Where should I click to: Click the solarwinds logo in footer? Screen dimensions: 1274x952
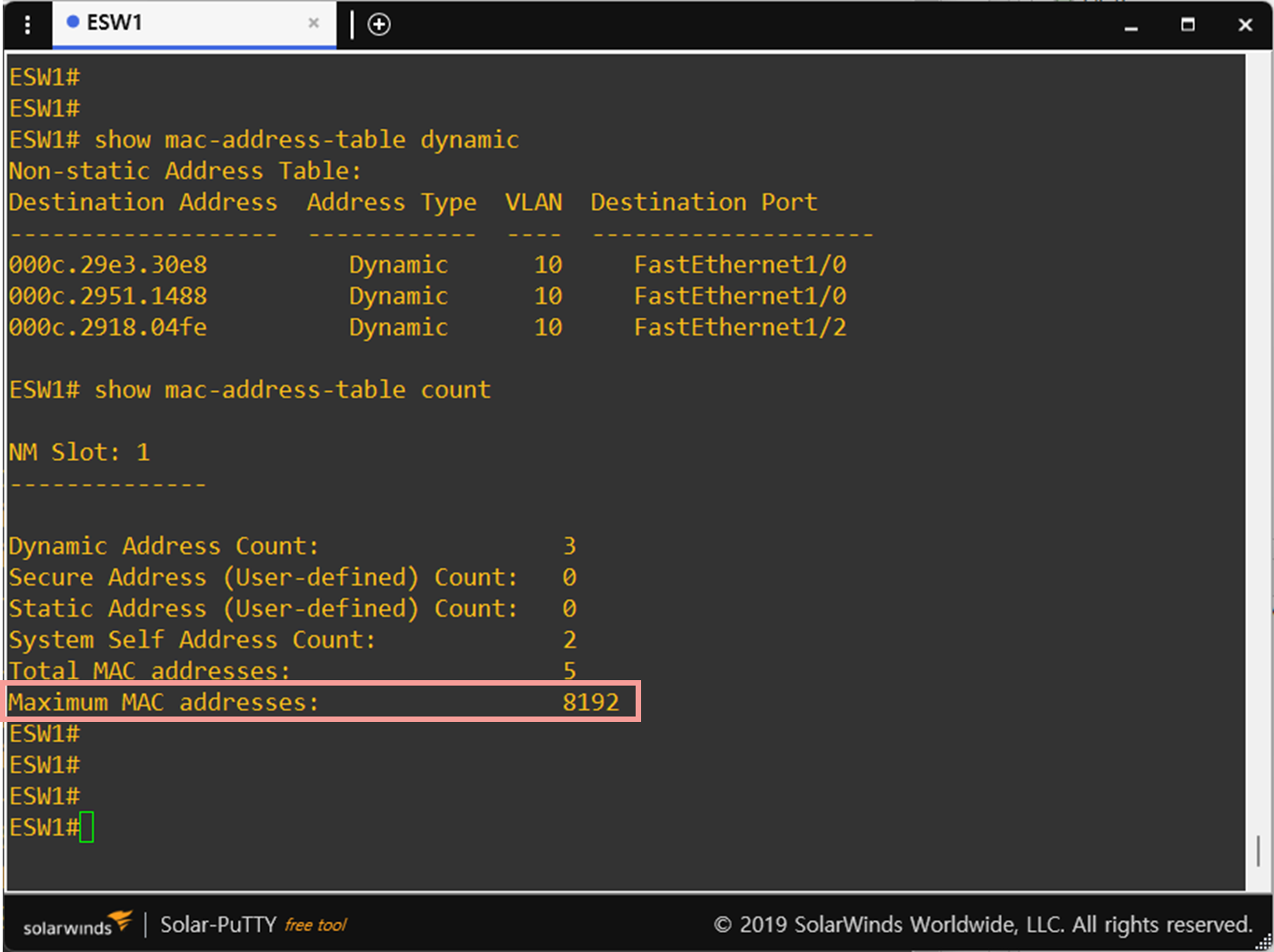coord(77,925)
